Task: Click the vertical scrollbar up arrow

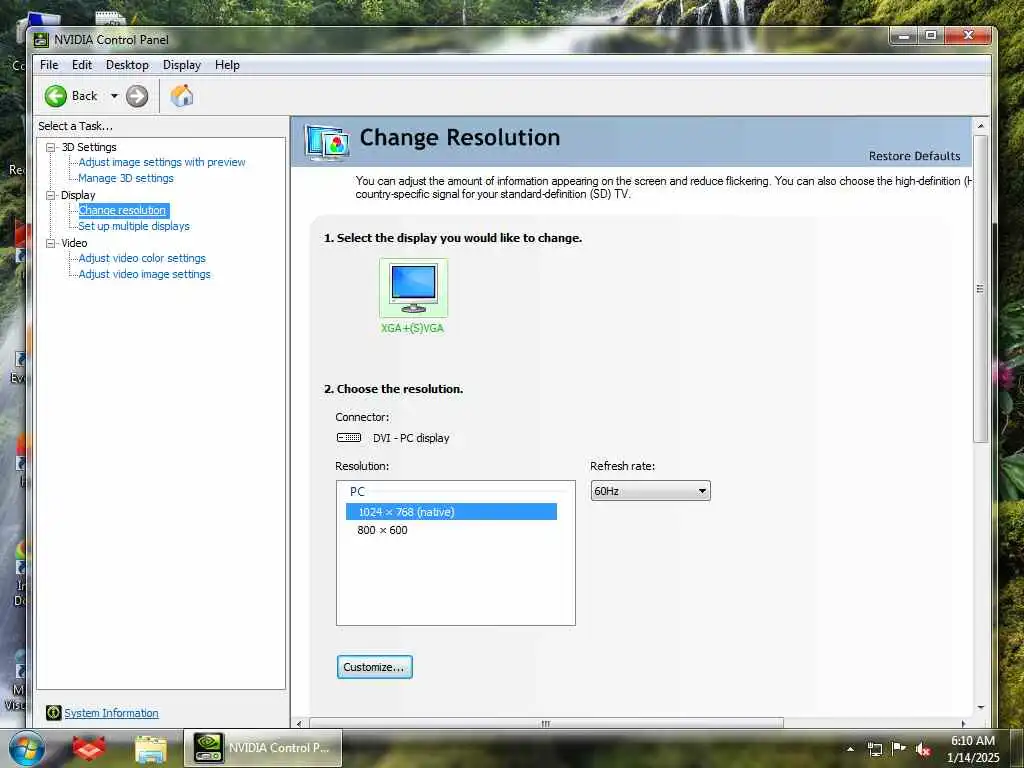Action: 980,125
